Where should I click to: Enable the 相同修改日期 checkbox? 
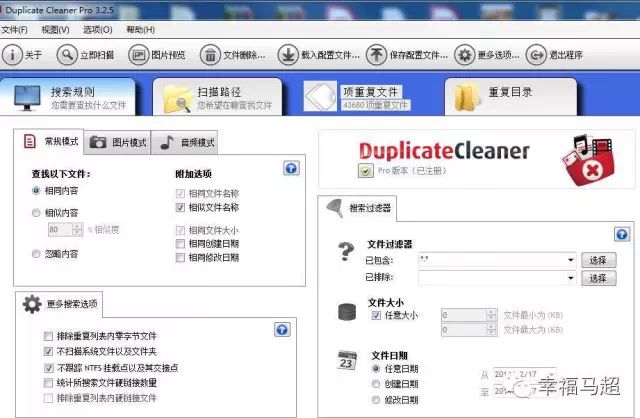coord(180,258)
